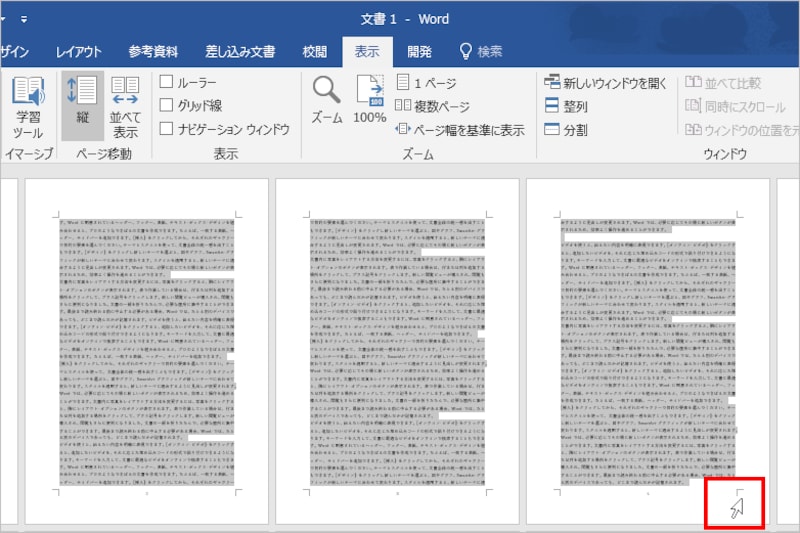The height and width of the screenshot is (533, 800).
Task: Click 並べて比較 side by side comparison
Action: pyautogui.click(x=722, y=82)
